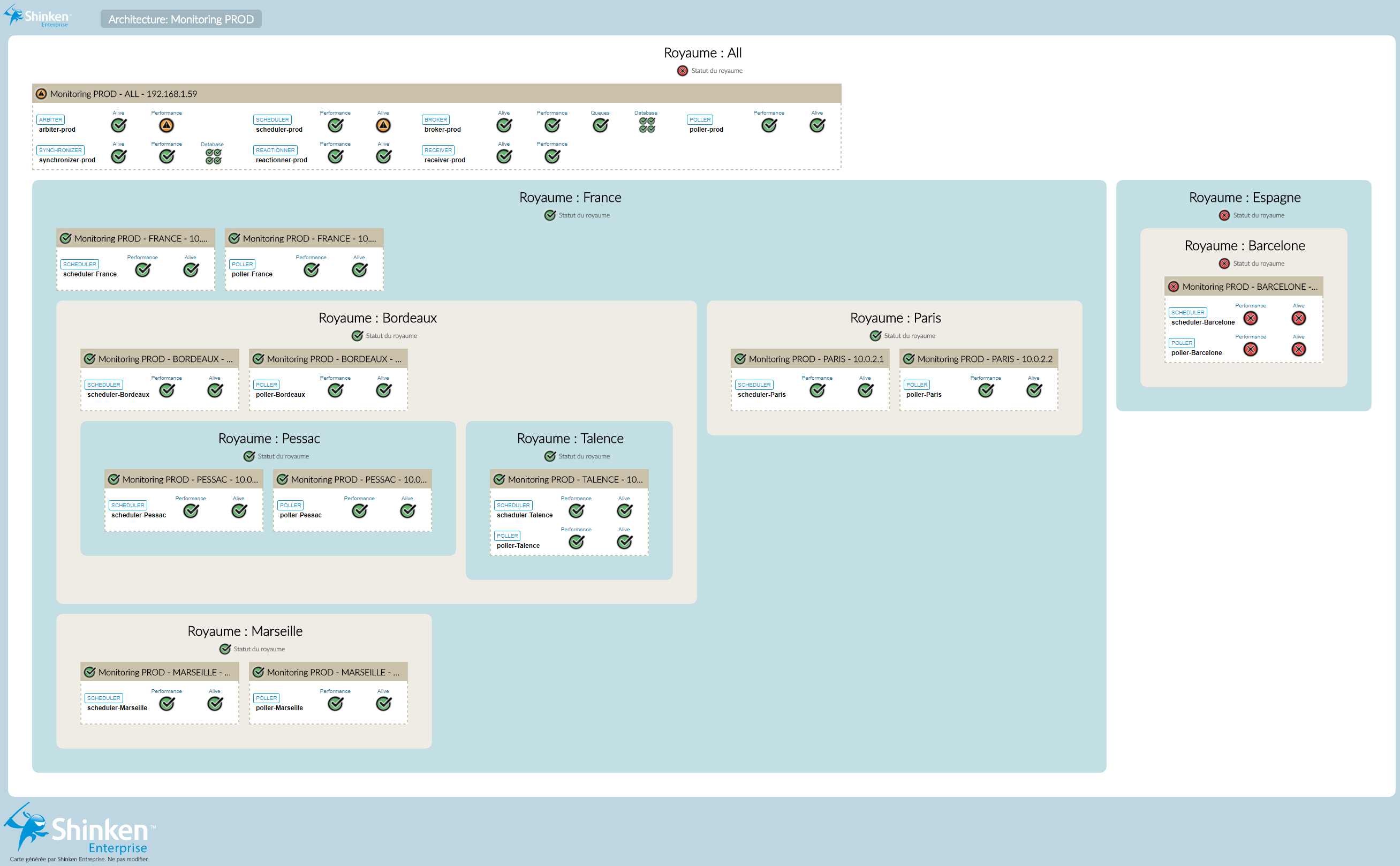Click the REACTIONNER tag label
The image size is (1400, 866).
(x=275, y=150)
